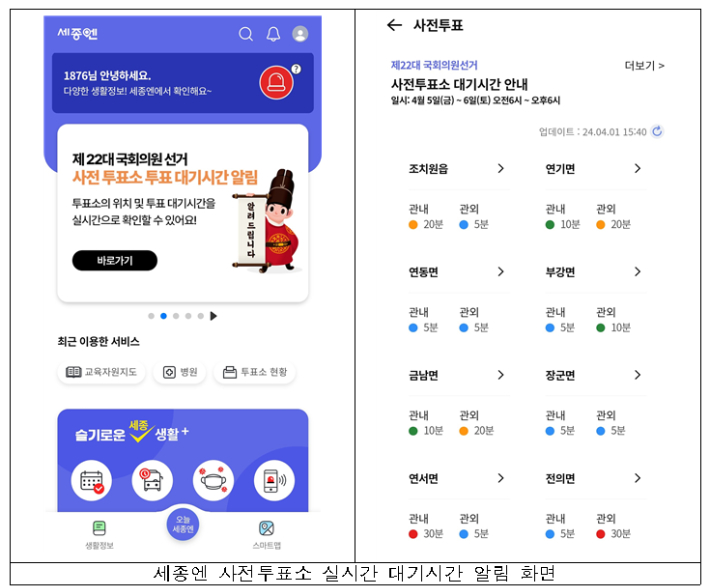Select the fifth carousel dot
Viewport: 710px width, 588px height.
201,316
